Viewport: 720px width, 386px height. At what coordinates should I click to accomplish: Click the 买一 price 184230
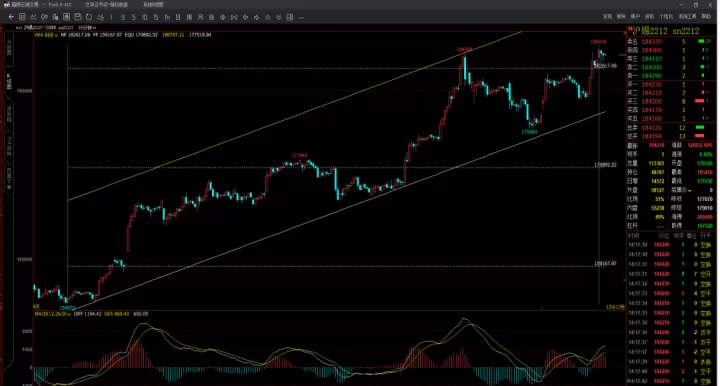652,84
